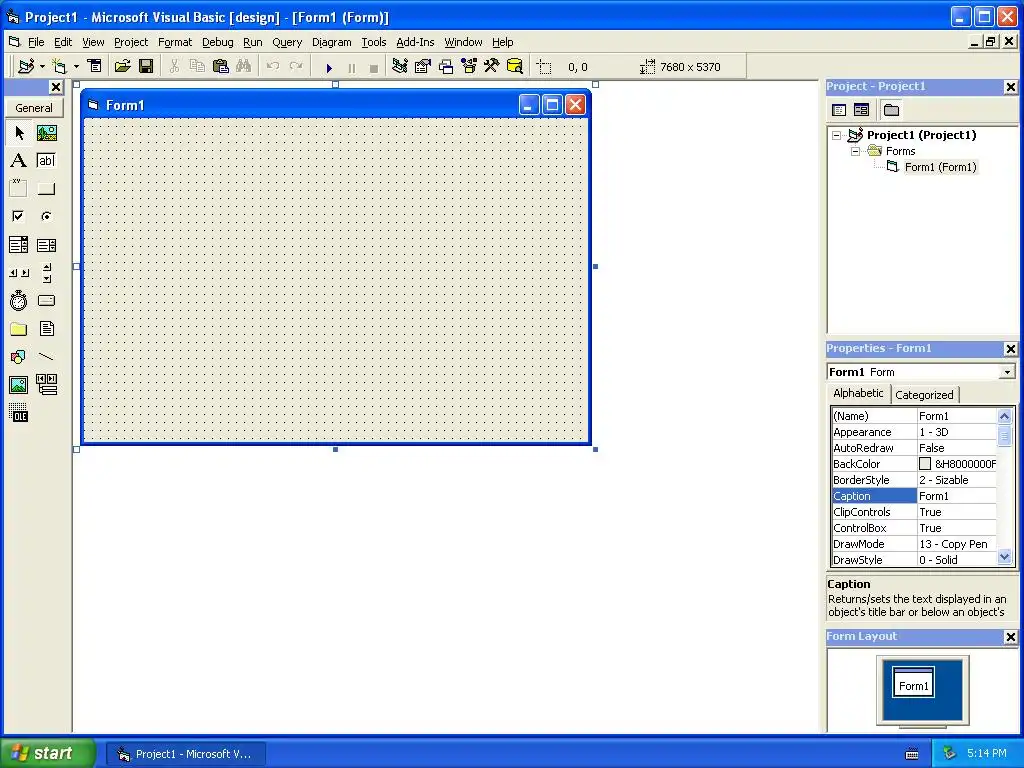Click Form1 thumbnail in Form Layout
Viewport: 1024px width, 768px height.
pos(913,682)
